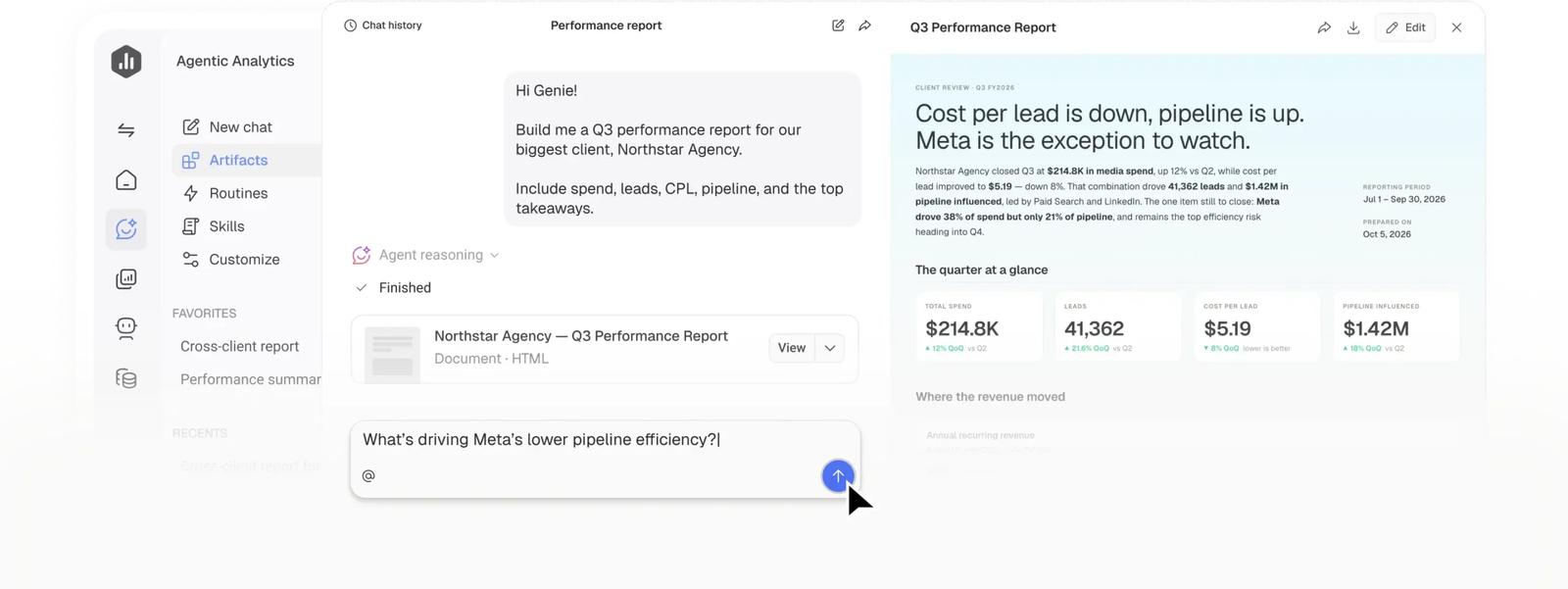Share the Q3 Performance Report artifact
The image size is (1568, 589).
click(1324, 27)
